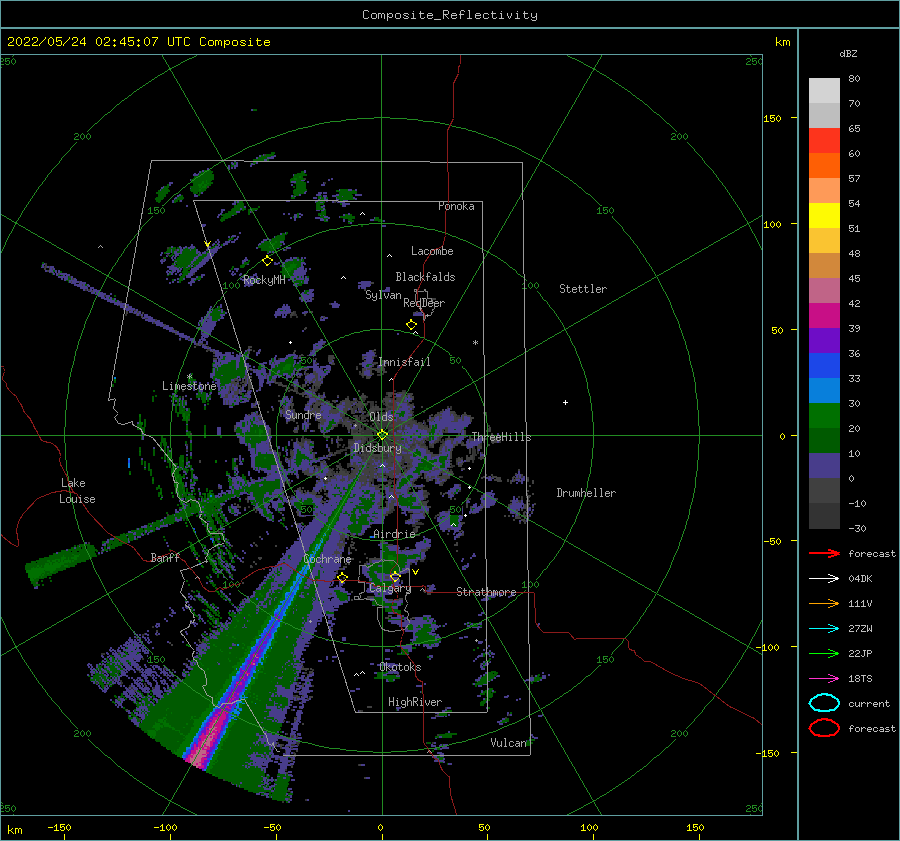Screen dimensions: 900x841
Task: Click the Cochrane label
Action: [x=327, y=559]
